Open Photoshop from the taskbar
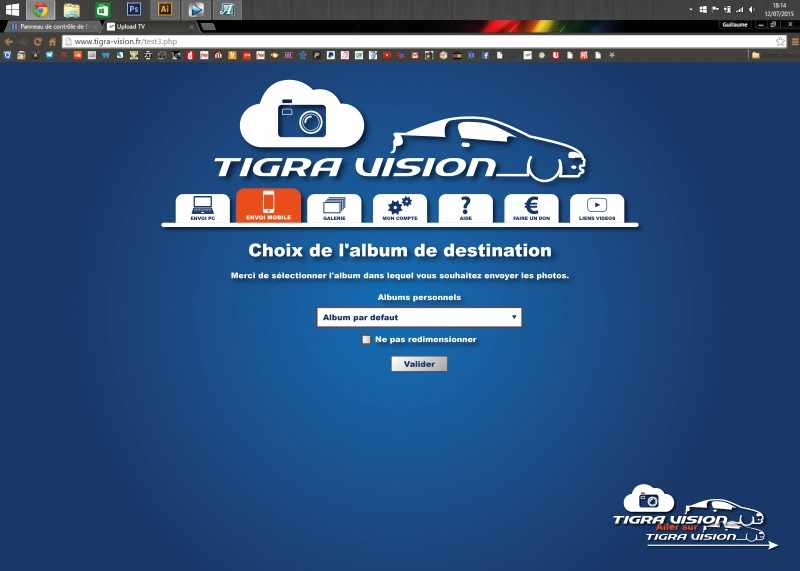The width and height of the screenshot is (800, 571). click(133, 9)
